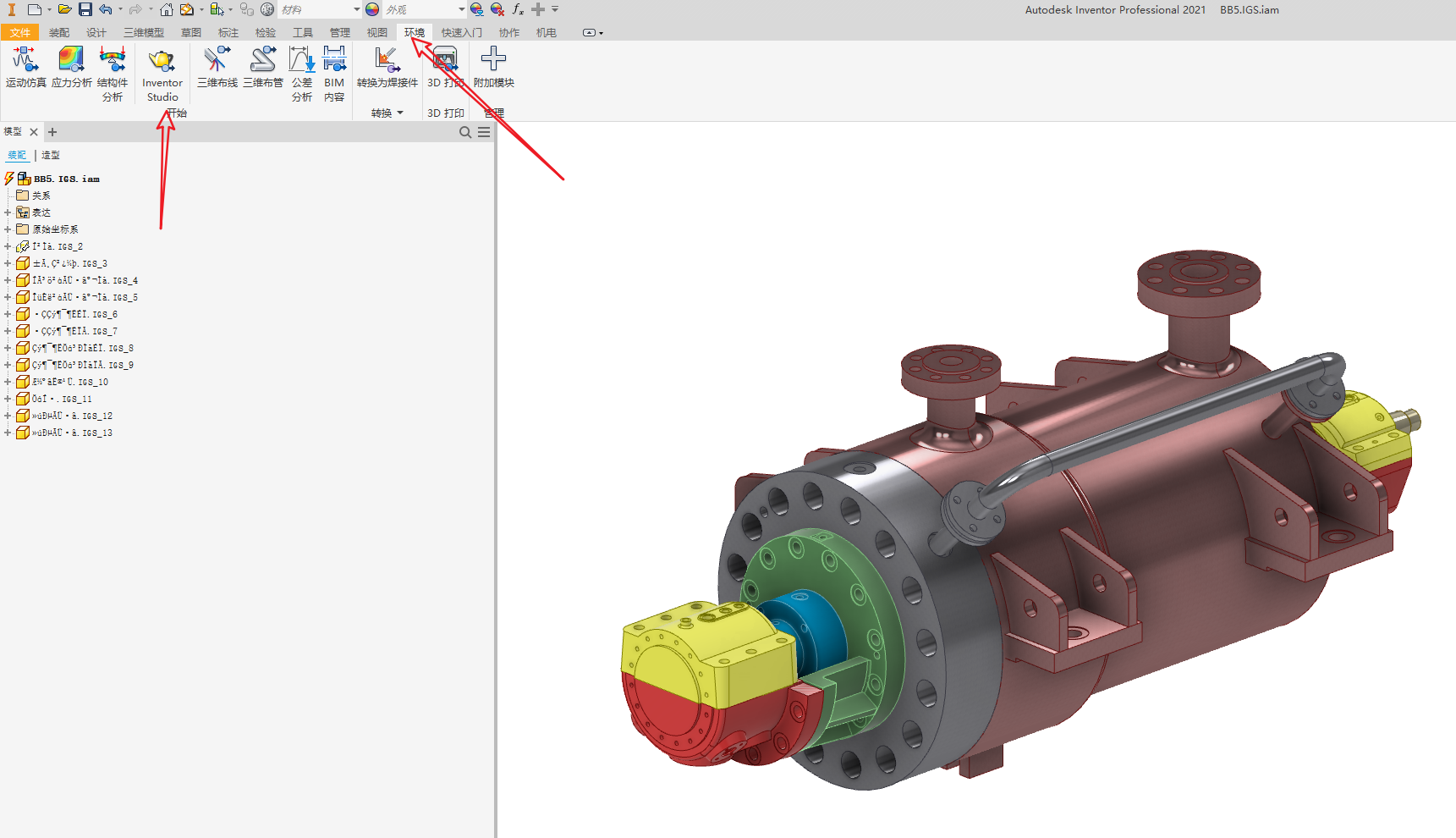Screen dimensions: 1456x838
Task: Click the browser search magnifier icon
Action: point(465,132)
